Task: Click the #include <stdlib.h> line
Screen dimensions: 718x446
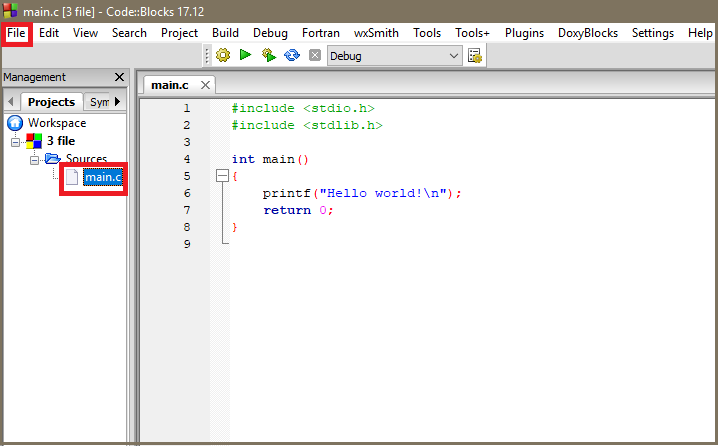Action: 307,125
